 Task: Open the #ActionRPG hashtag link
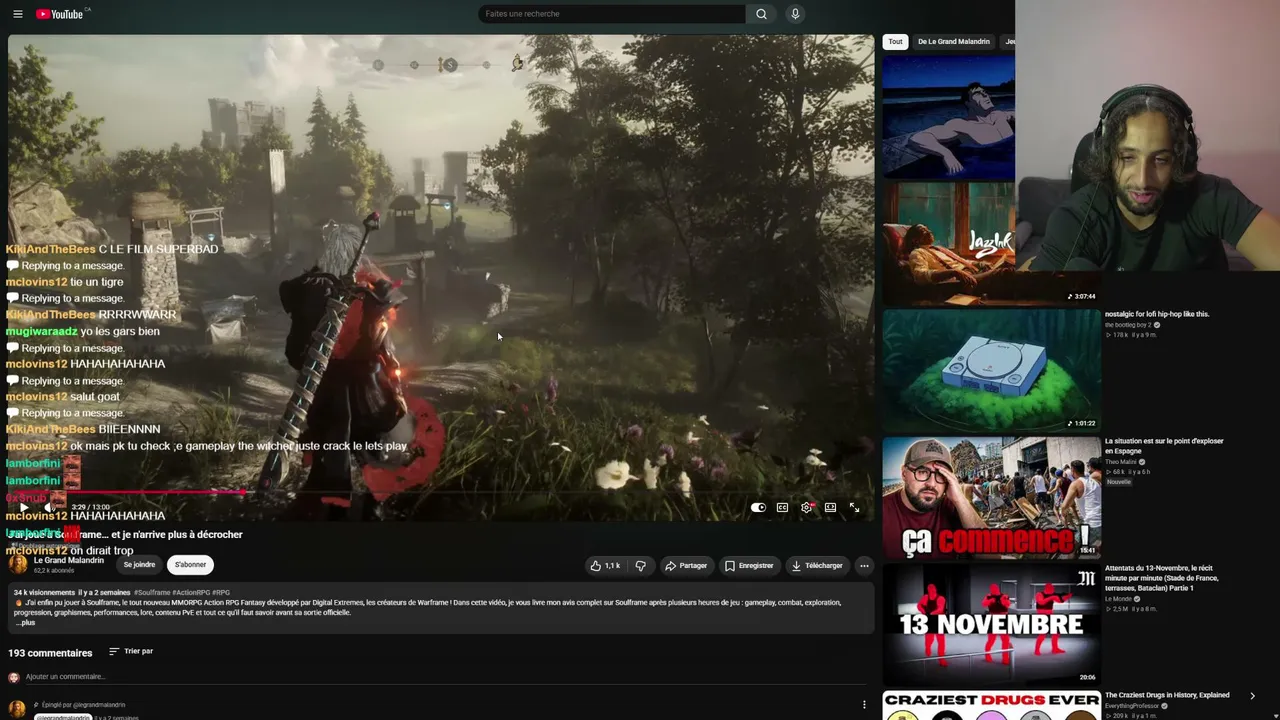tap(190, 593)
